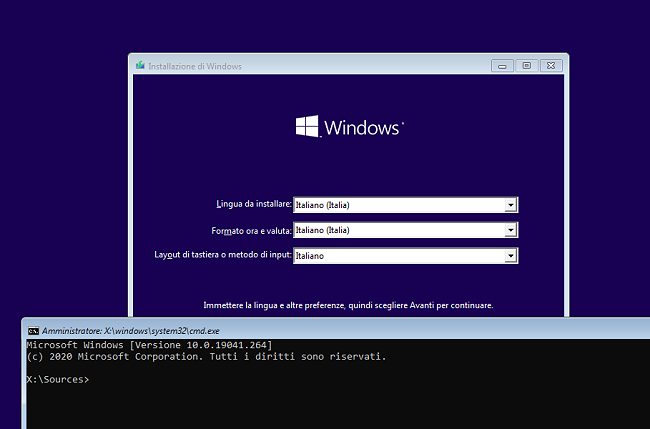Minimize the Installazione di Windows window
The image size is (650, 429).
pos(503,66)
